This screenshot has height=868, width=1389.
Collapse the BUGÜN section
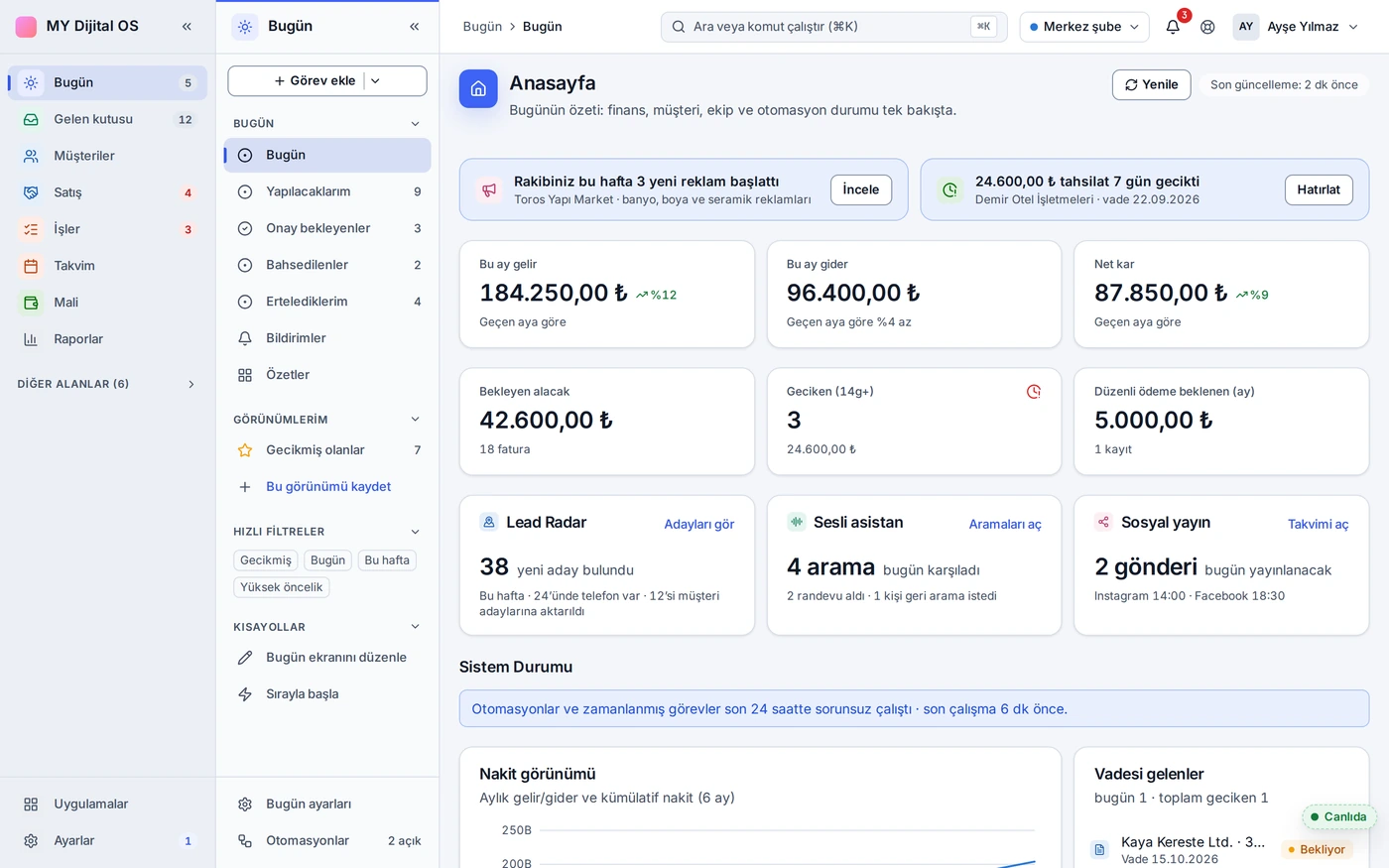[415, 124]
